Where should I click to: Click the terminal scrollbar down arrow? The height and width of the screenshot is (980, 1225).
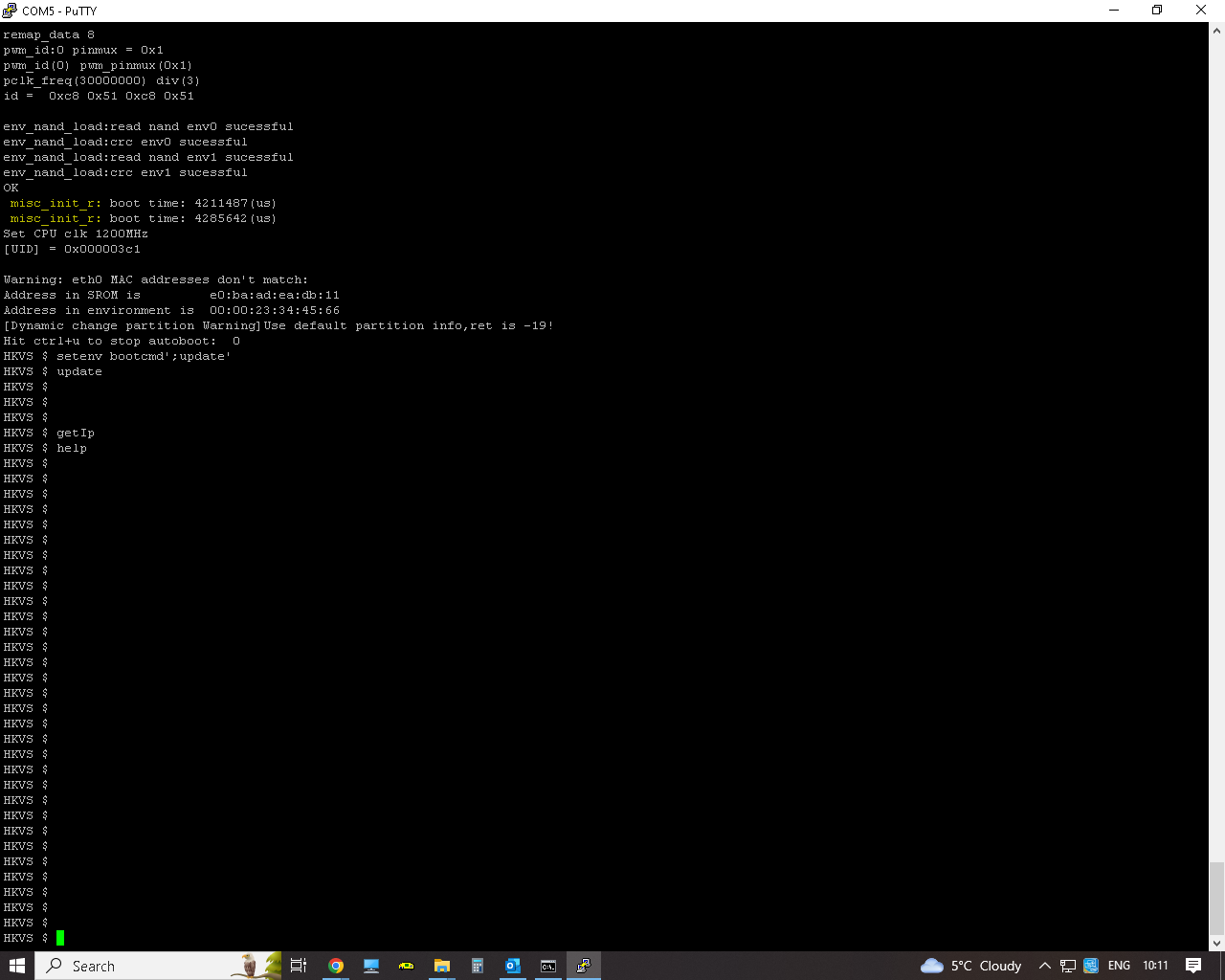1216,943
